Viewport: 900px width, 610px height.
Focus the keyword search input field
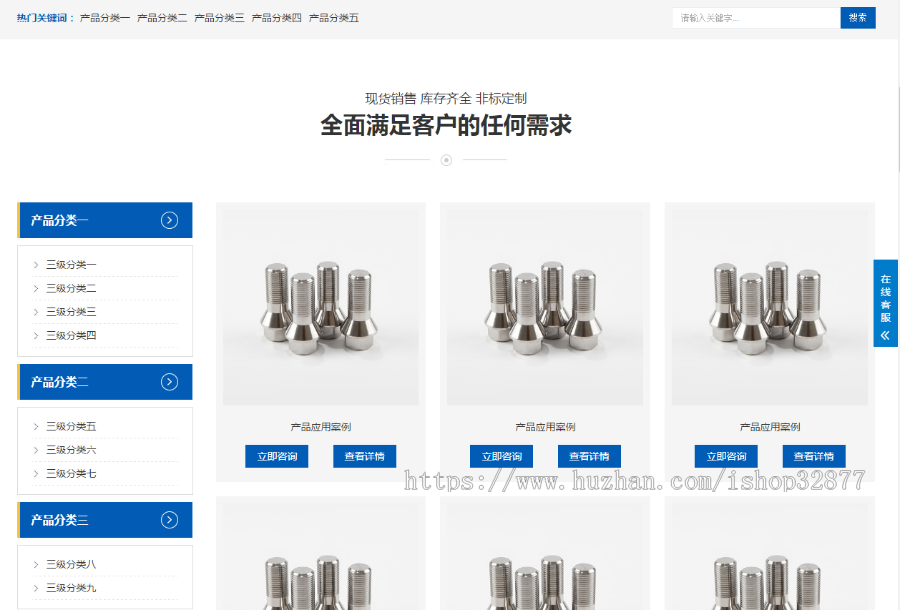click(756, 18)
